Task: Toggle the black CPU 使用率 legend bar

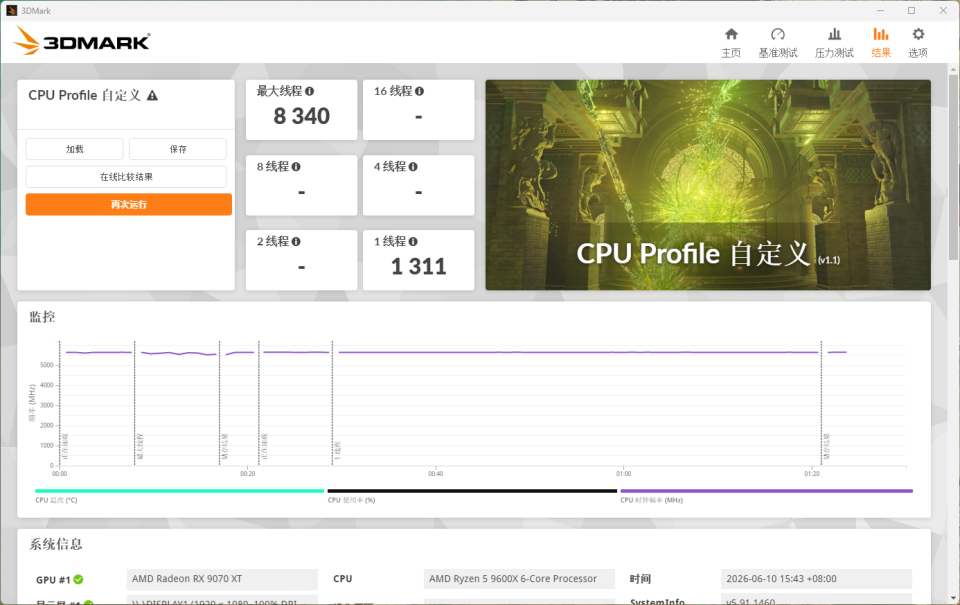Action: (x=472, y=490)
